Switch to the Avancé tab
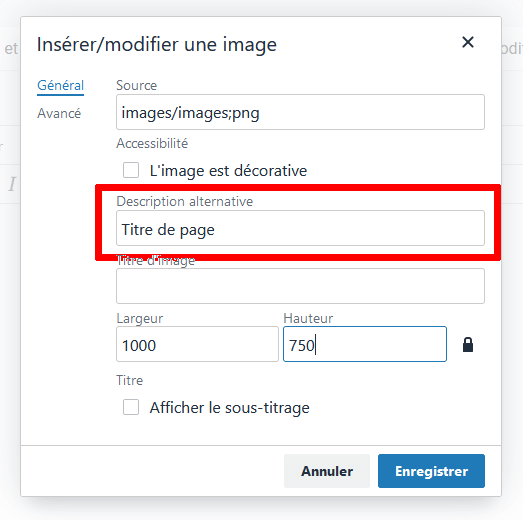The width and height of the screenshot is (524, 520). 59,113
